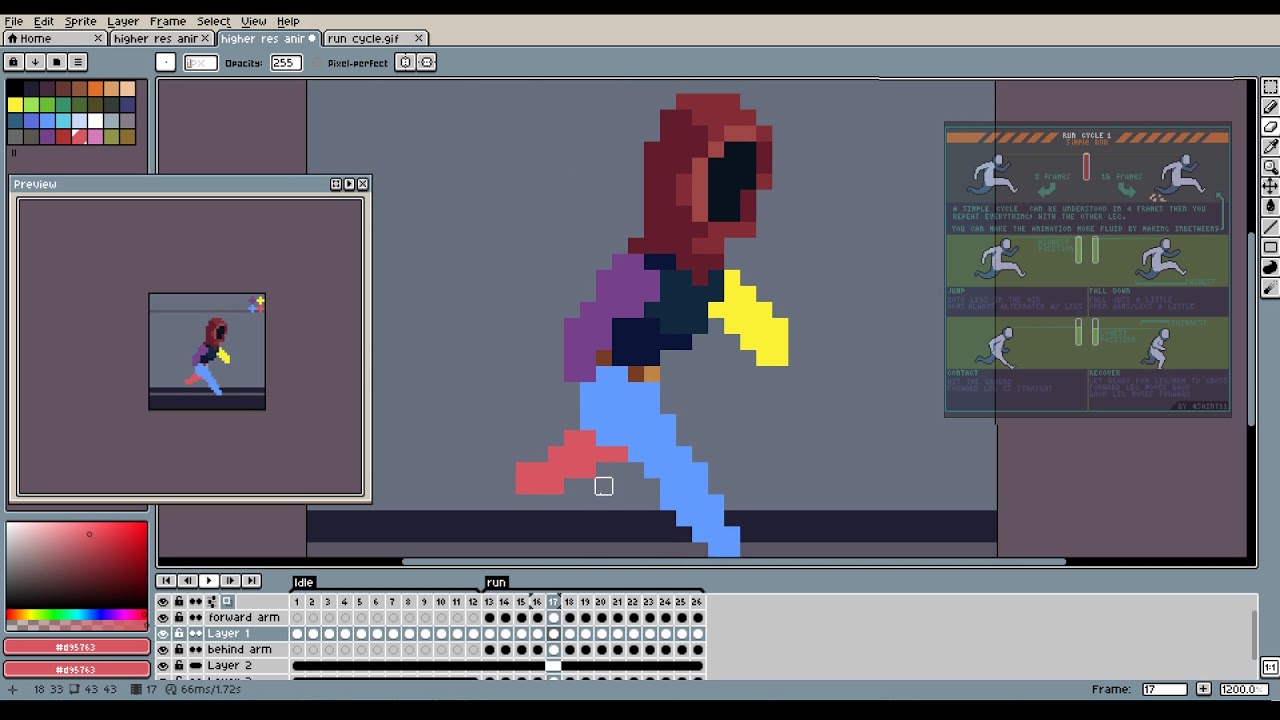Screen dimensions: 1280x720
Task: Select the Eyedropper tool
Action: tap(1270, 147)
